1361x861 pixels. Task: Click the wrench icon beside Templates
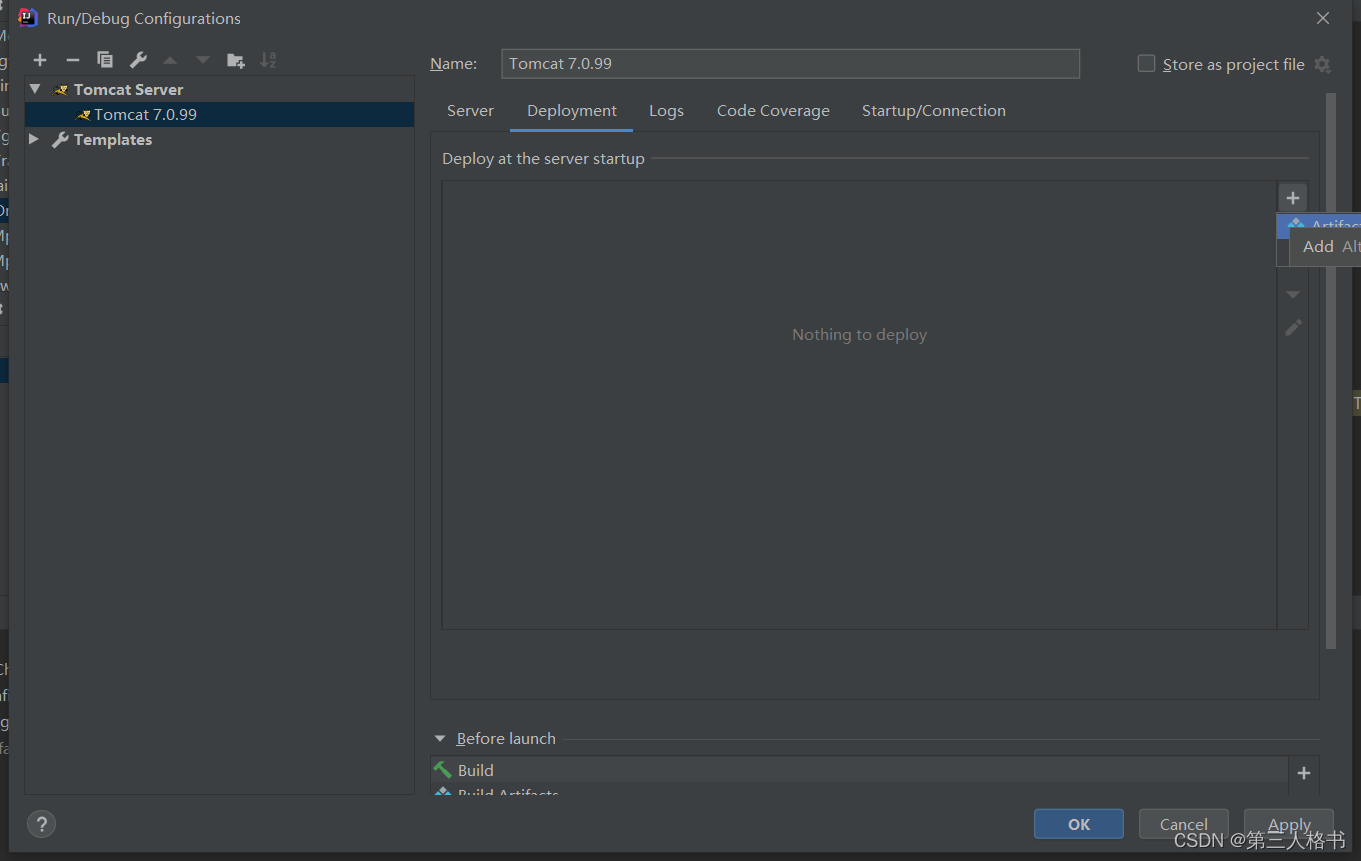click(60, 140)
